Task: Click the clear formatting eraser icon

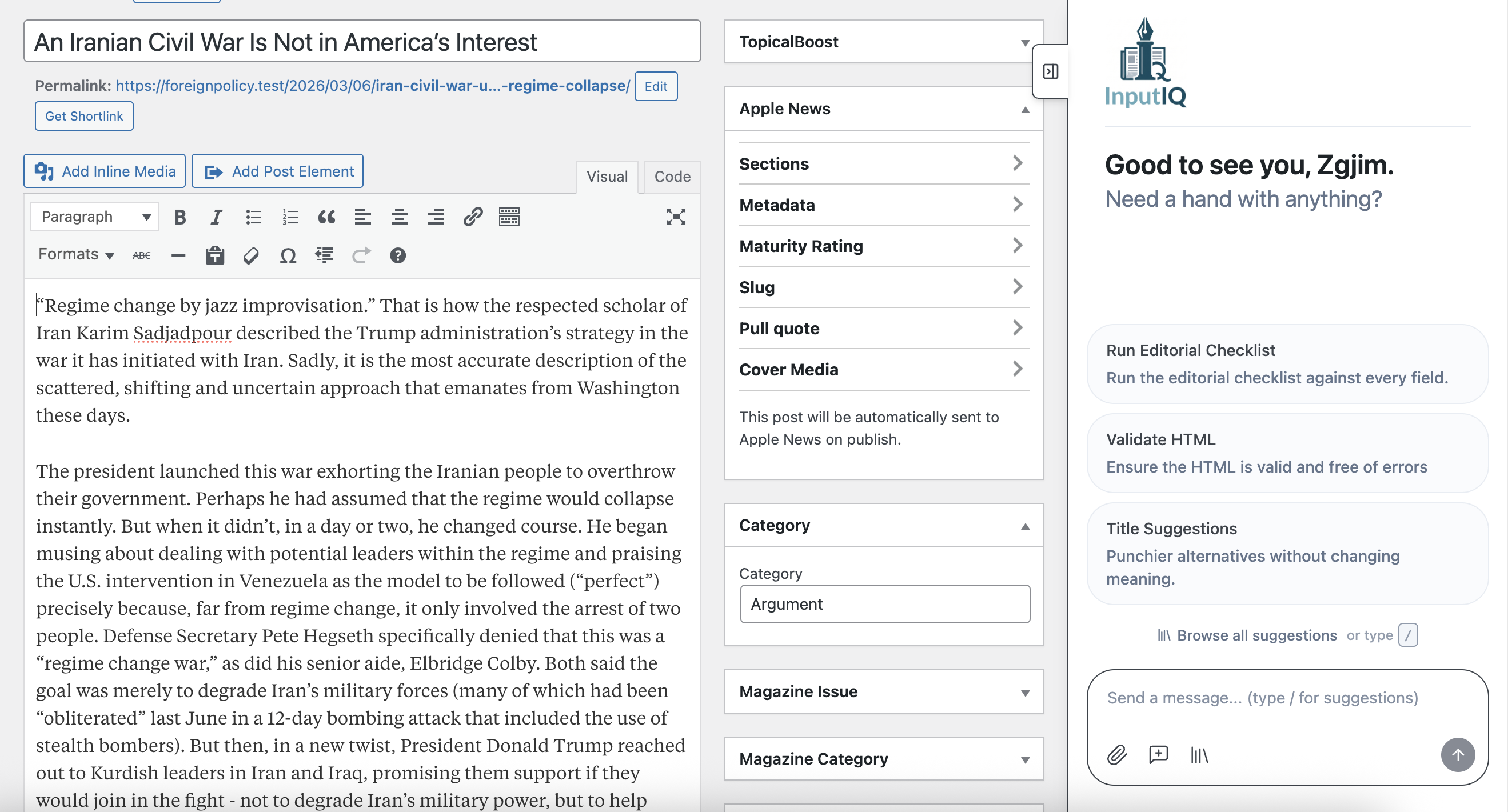Action: (x=251, y=255)
